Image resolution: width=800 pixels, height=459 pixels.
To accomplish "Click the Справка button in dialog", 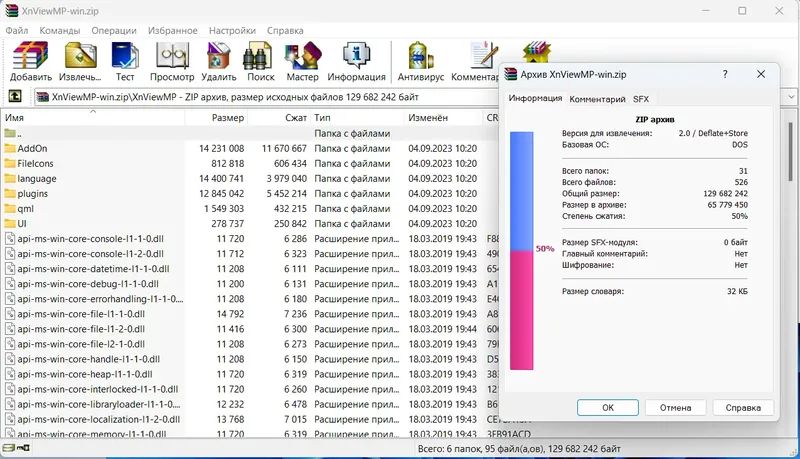I will coord(743,407).
